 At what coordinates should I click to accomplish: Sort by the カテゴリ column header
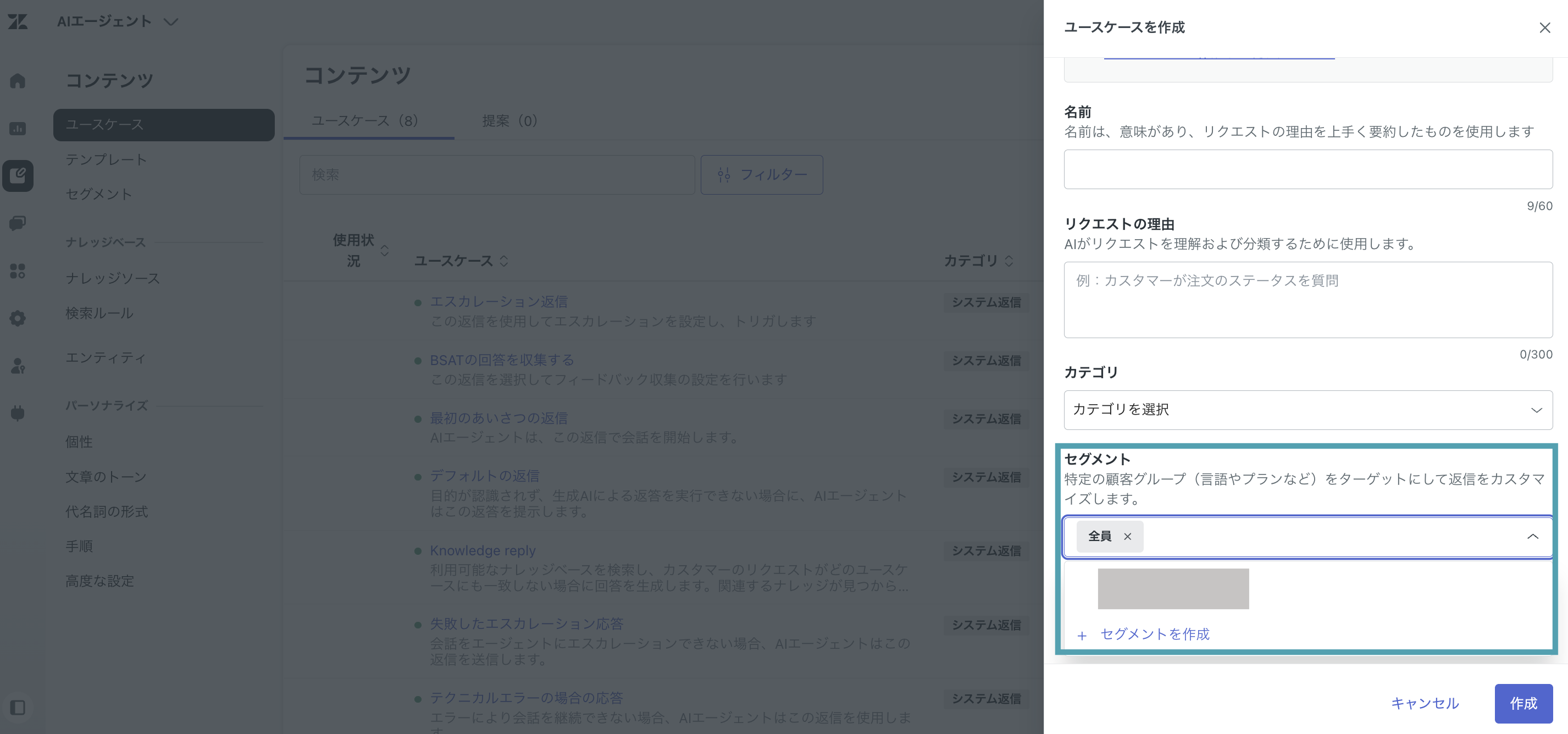[978, 261]
